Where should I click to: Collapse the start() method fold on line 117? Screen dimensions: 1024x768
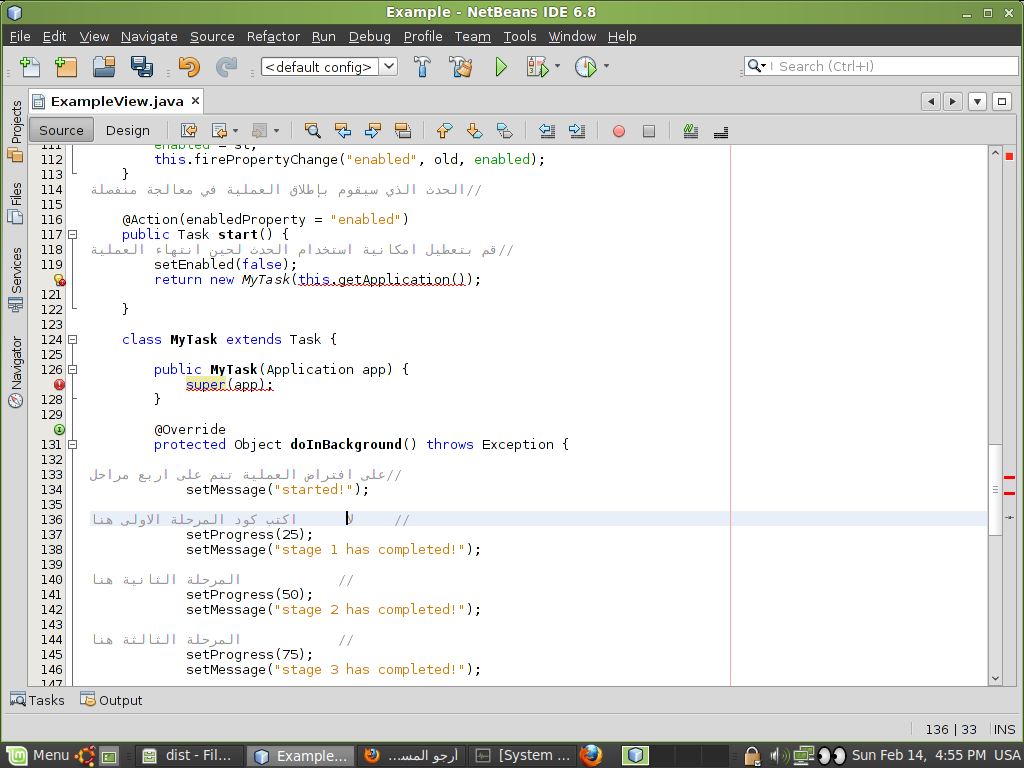click(73, 234)
